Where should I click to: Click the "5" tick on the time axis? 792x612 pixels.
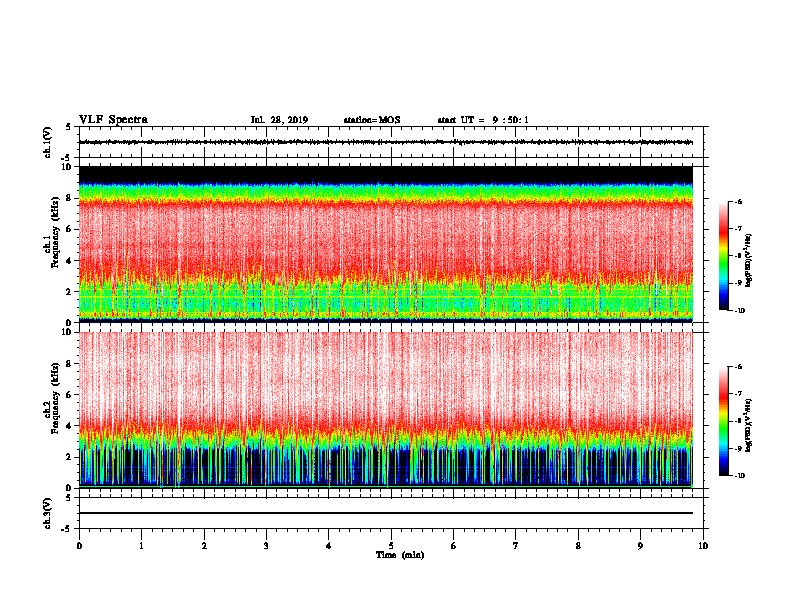391,546
